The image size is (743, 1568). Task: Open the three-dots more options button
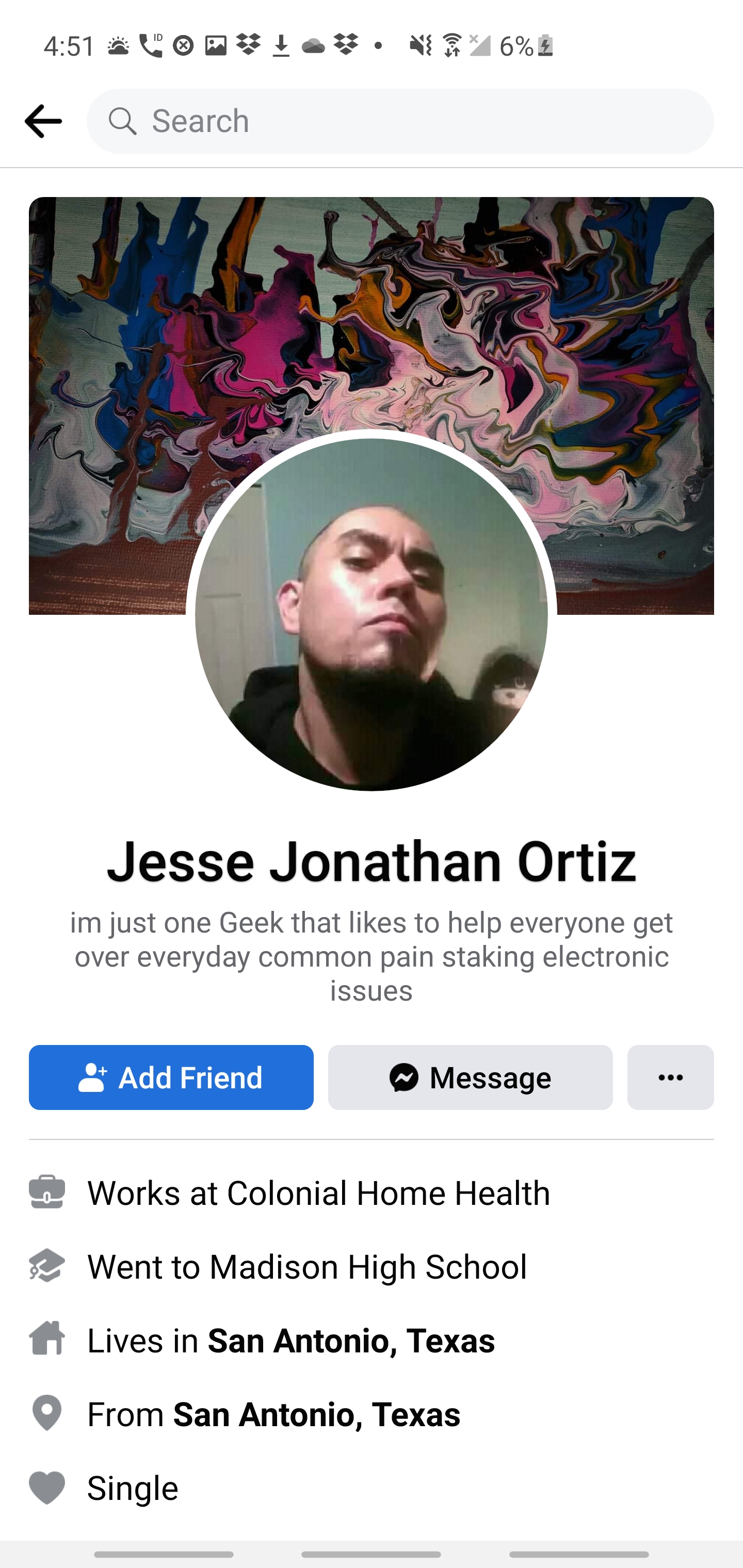[671, 1077]
